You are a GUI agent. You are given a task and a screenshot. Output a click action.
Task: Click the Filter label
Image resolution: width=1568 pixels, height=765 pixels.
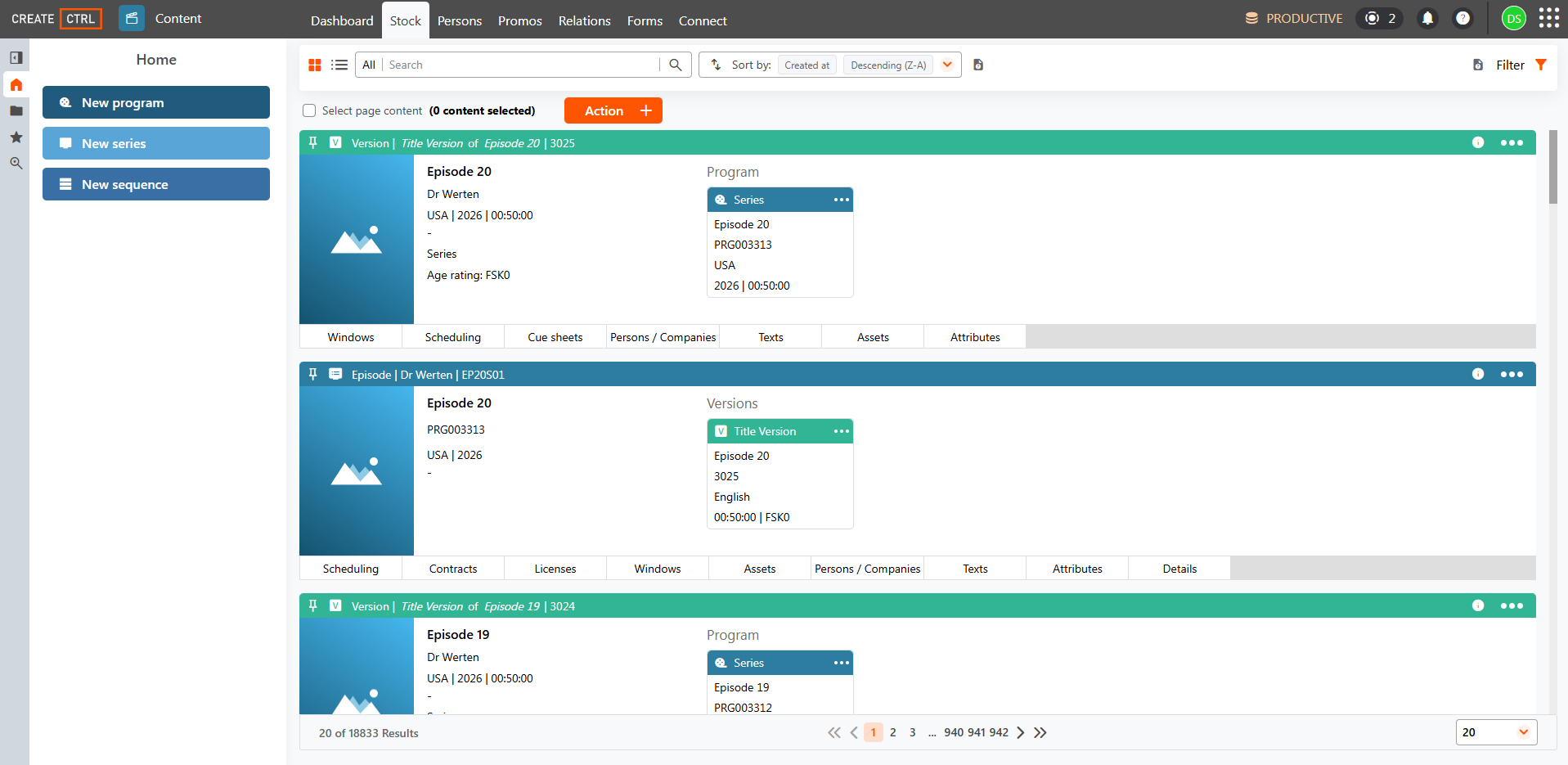pyautogui.click(x=1510, y=65)
